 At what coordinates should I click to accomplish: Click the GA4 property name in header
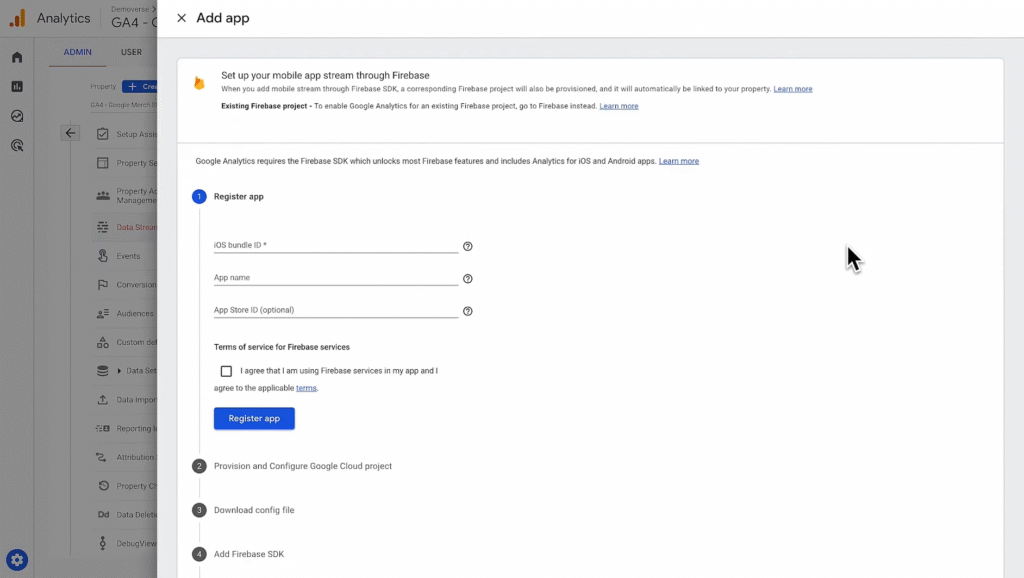[x=134, y=22]
